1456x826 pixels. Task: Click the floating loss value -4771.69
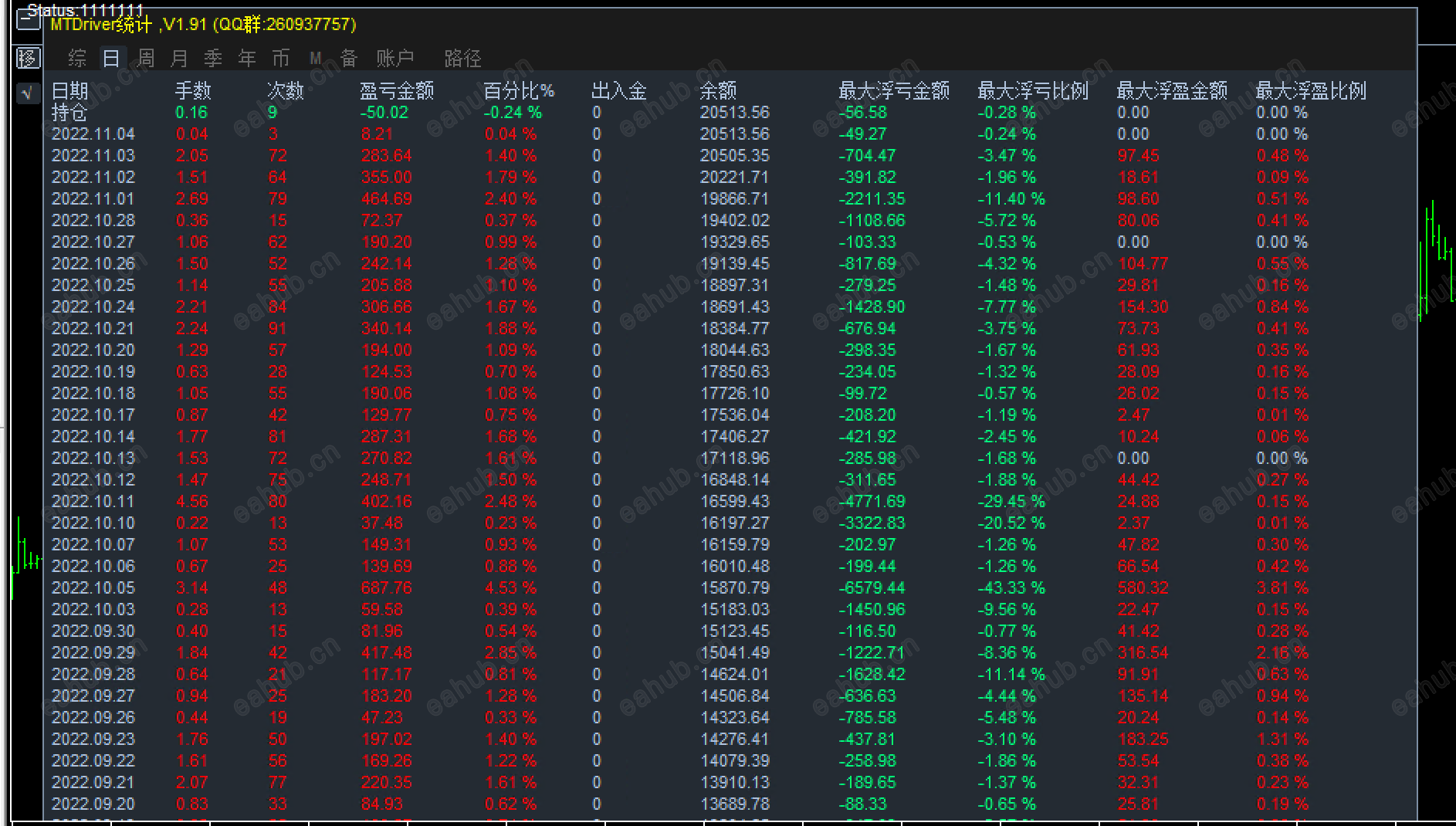click(x=872, y=502)
